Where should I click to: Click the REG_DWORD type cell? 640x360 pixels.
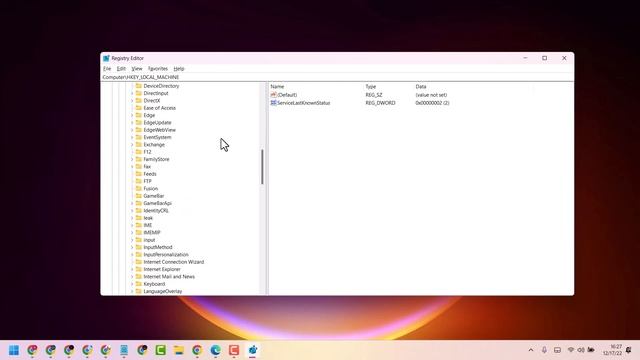pyautogui.click(x=380, y=103)
